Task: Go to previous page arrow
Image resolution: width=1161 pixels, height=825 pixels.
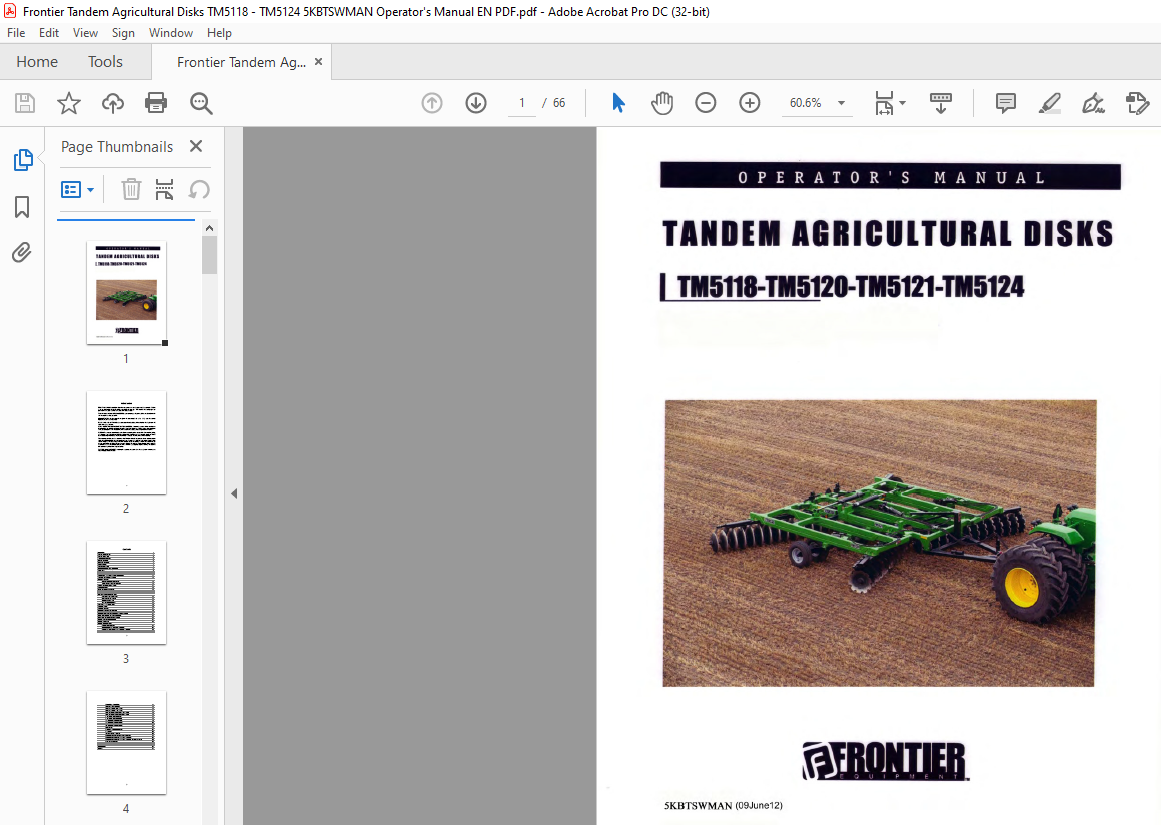Action: 432,103
